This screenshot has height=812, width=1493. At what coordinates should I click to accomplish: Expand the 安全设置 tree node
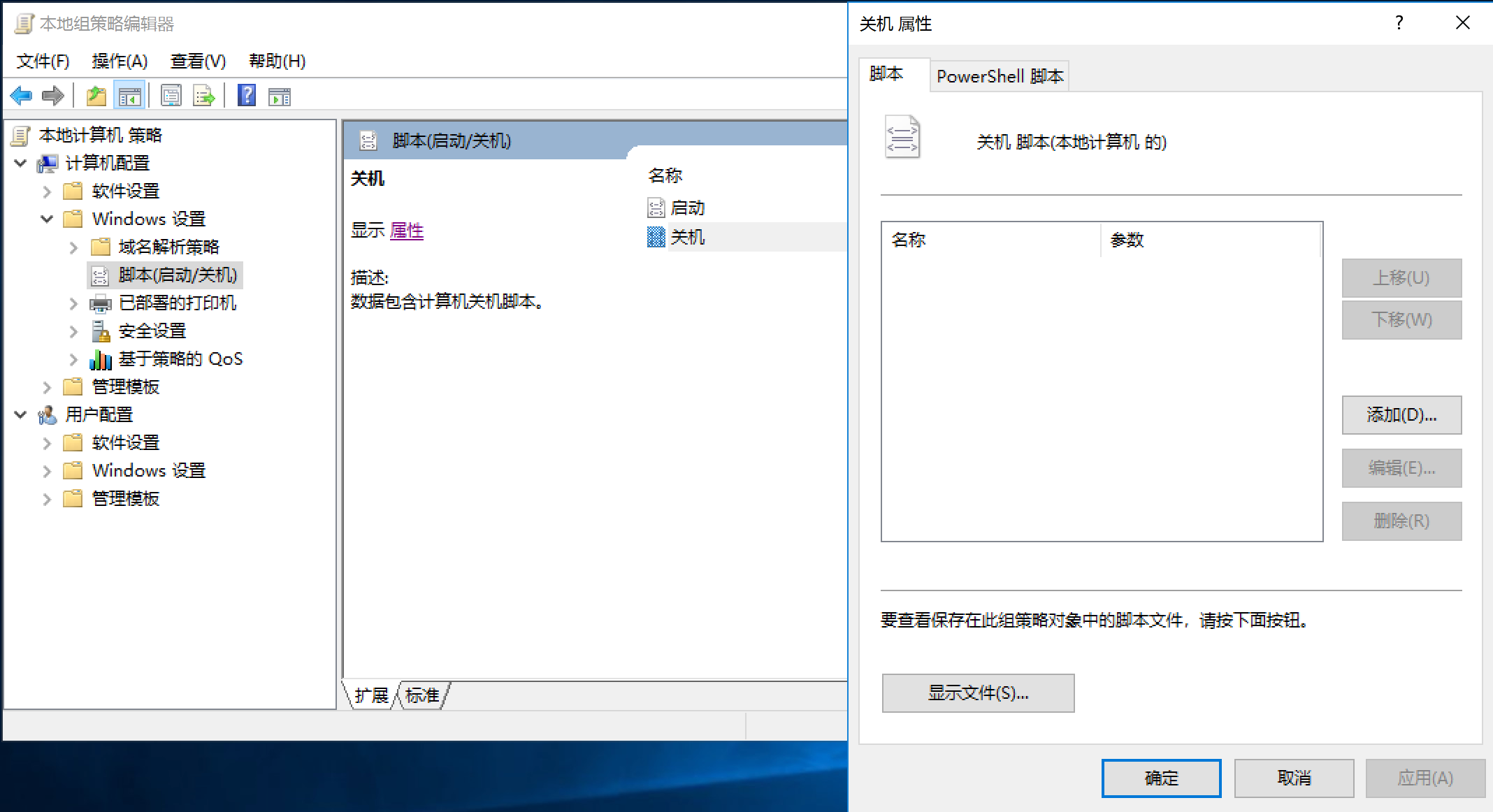pyautogui.click(x=73, y=331)
